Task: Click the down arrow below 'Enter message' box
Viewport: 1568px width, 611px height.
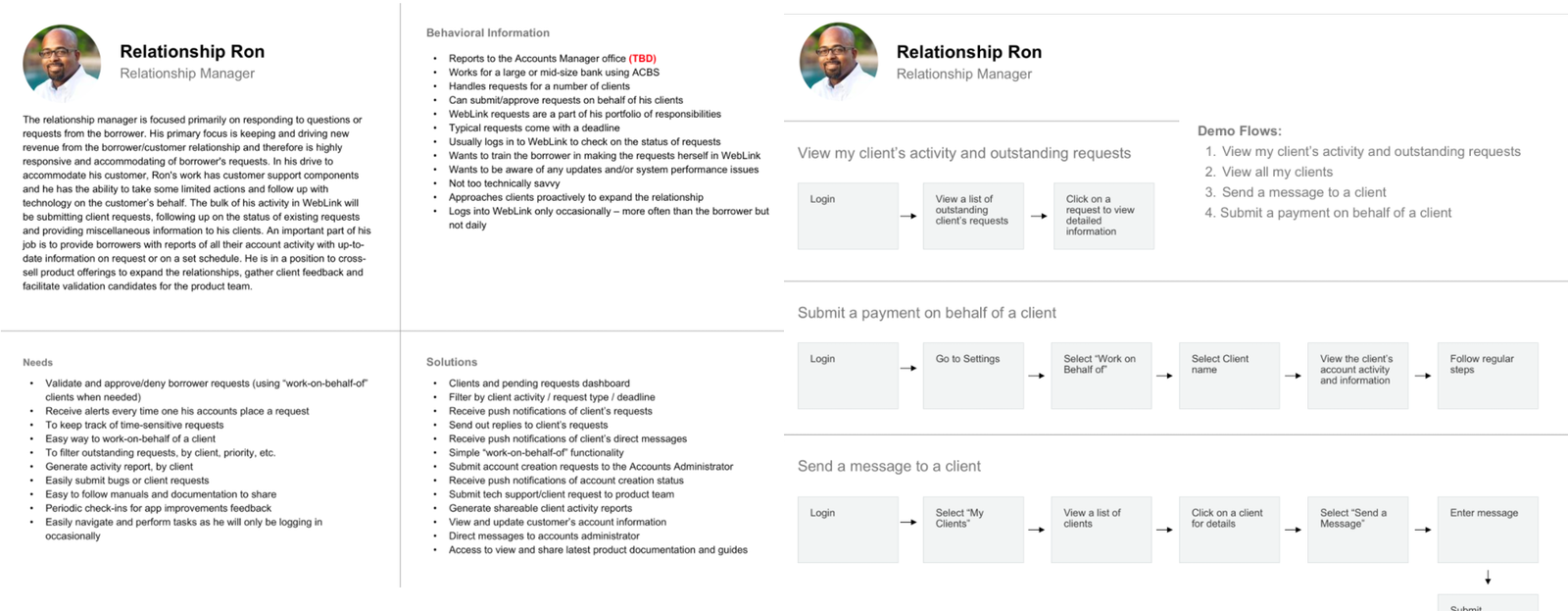Action: [1488, 579]
